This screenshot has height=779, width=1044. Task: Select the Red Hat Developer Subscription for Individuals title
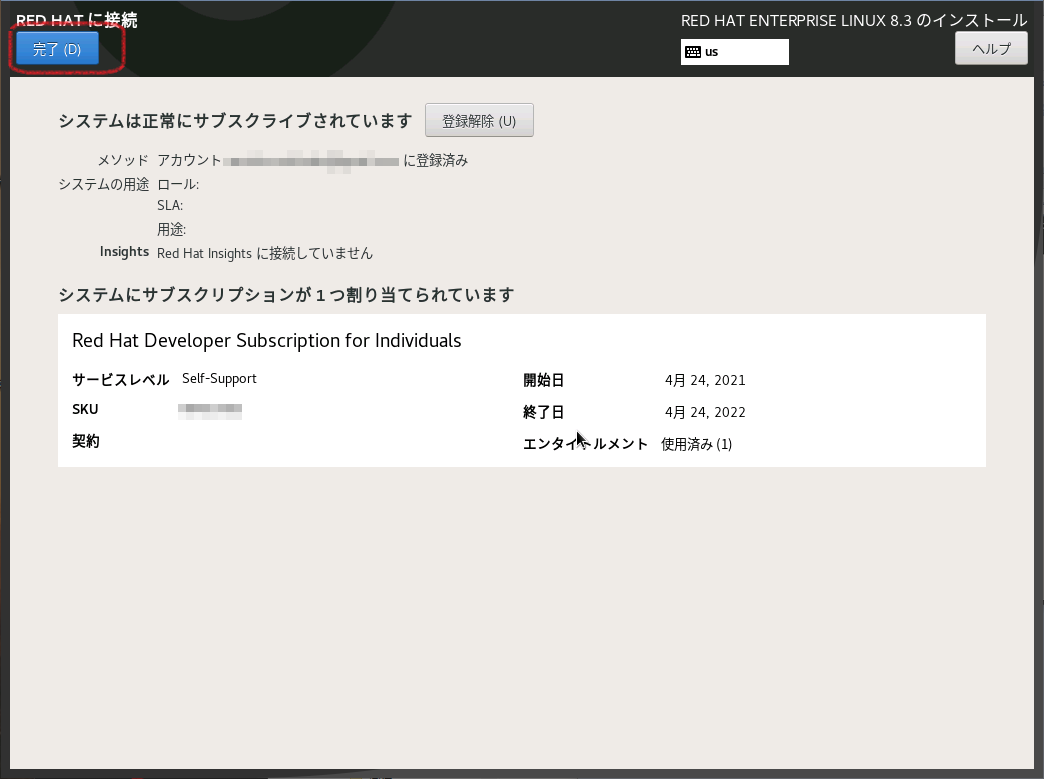266,340
